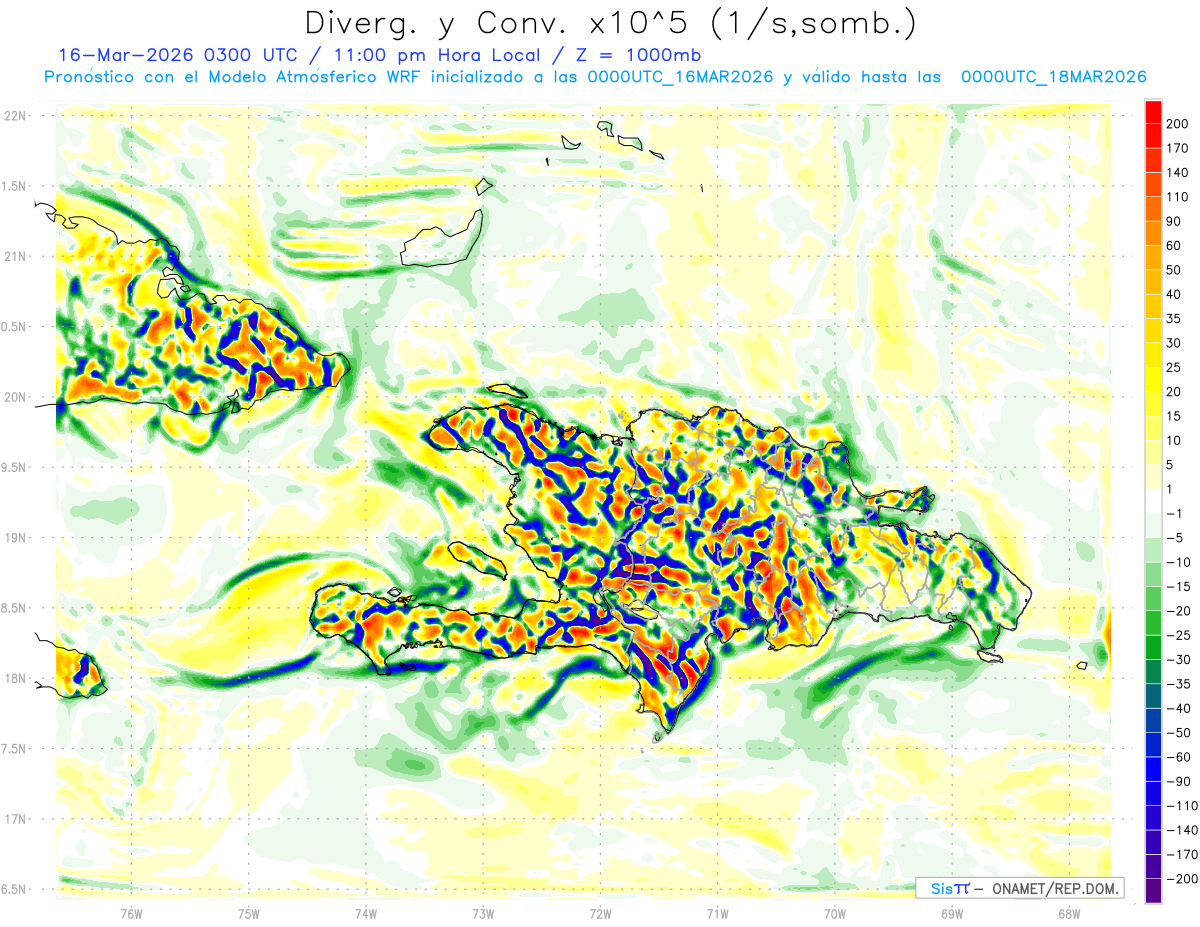
Task: Click the 'ONAMET/REP.DOM.' credit label
Action: coord(1054,888)
